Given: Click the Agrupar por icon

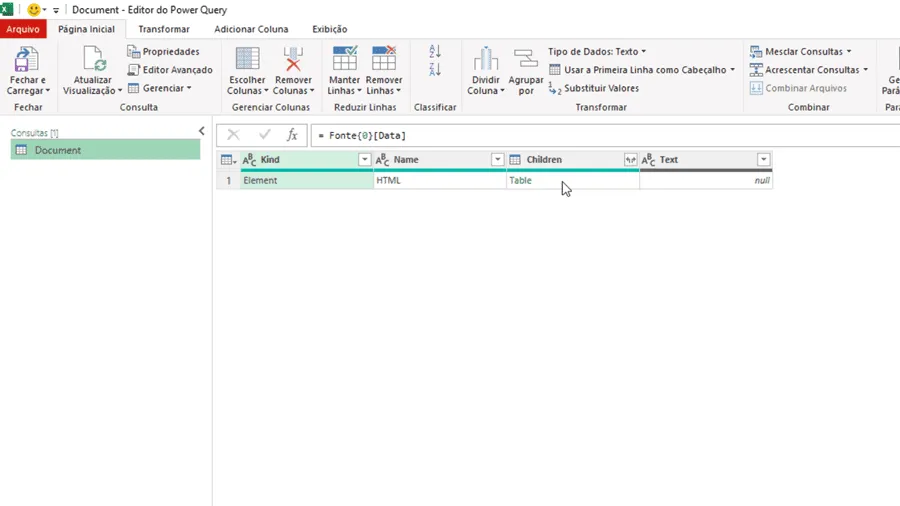Looking at the screenshot, I should coord(525,60).
